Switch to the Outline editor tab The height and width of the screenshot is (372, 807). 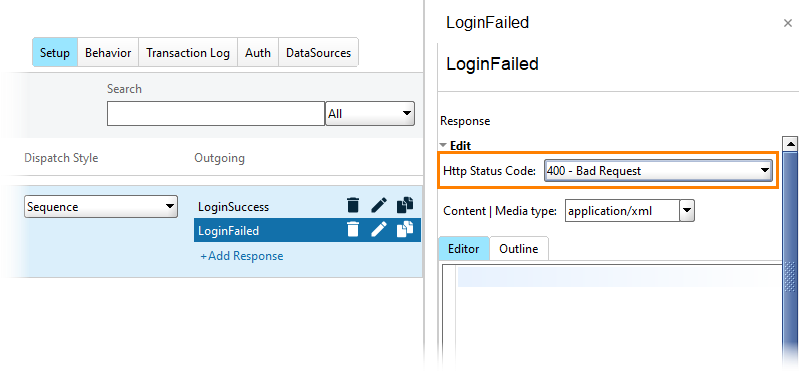click(519, 249)
